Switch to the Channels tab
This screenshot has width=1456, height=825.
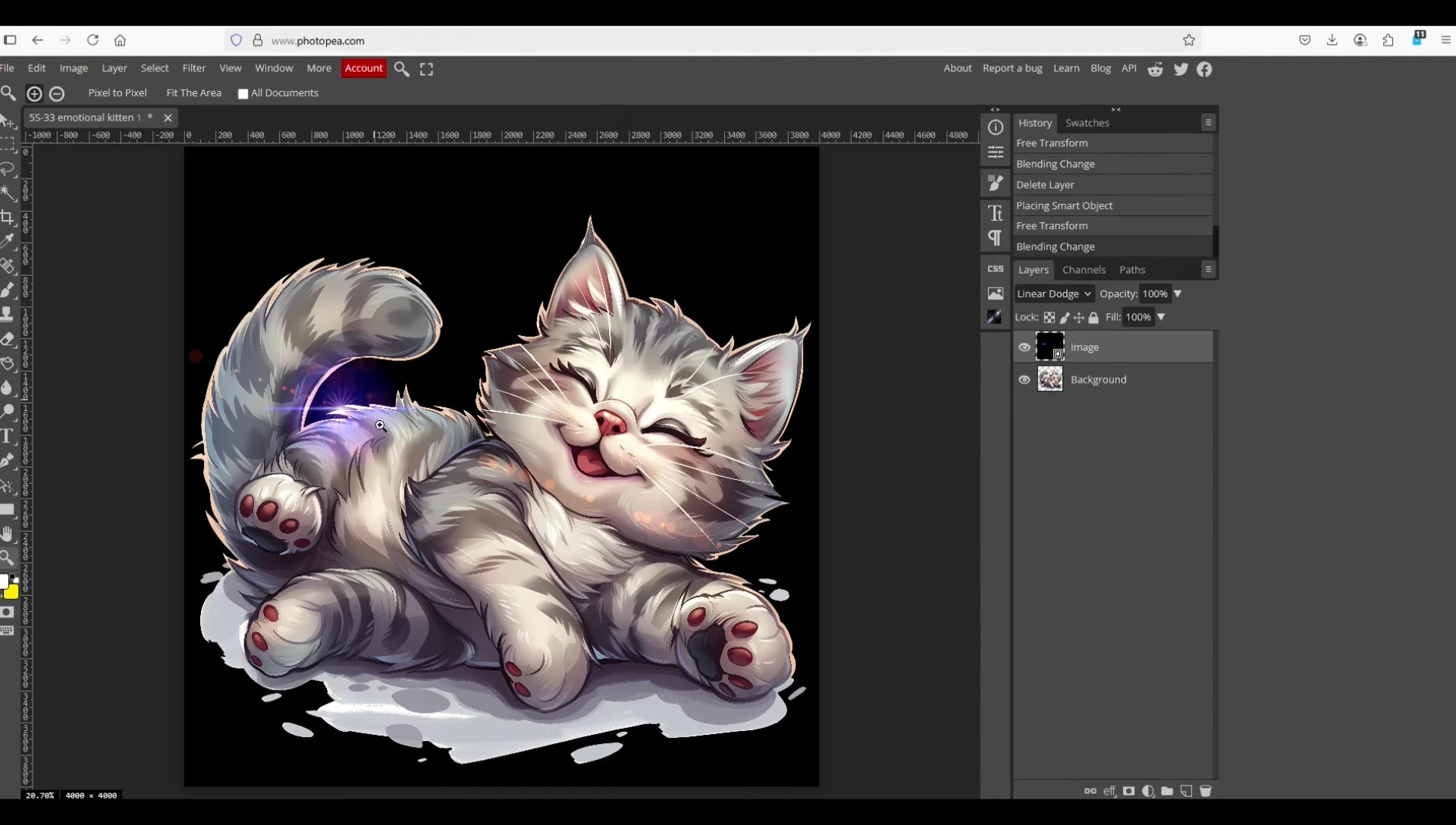pos(1084,269)
